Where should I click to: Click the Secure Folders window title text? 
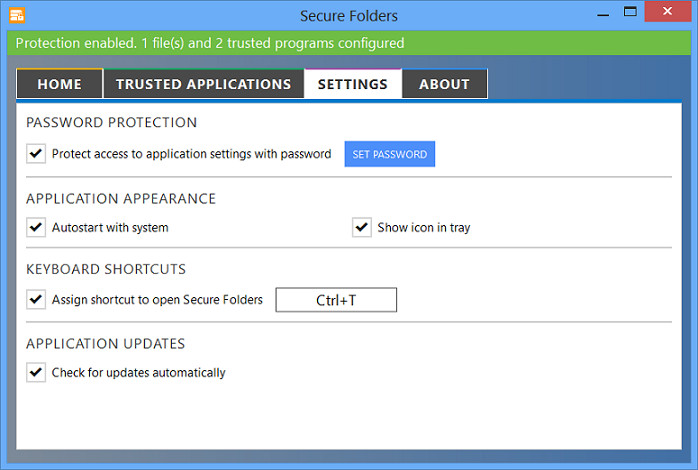349,16
